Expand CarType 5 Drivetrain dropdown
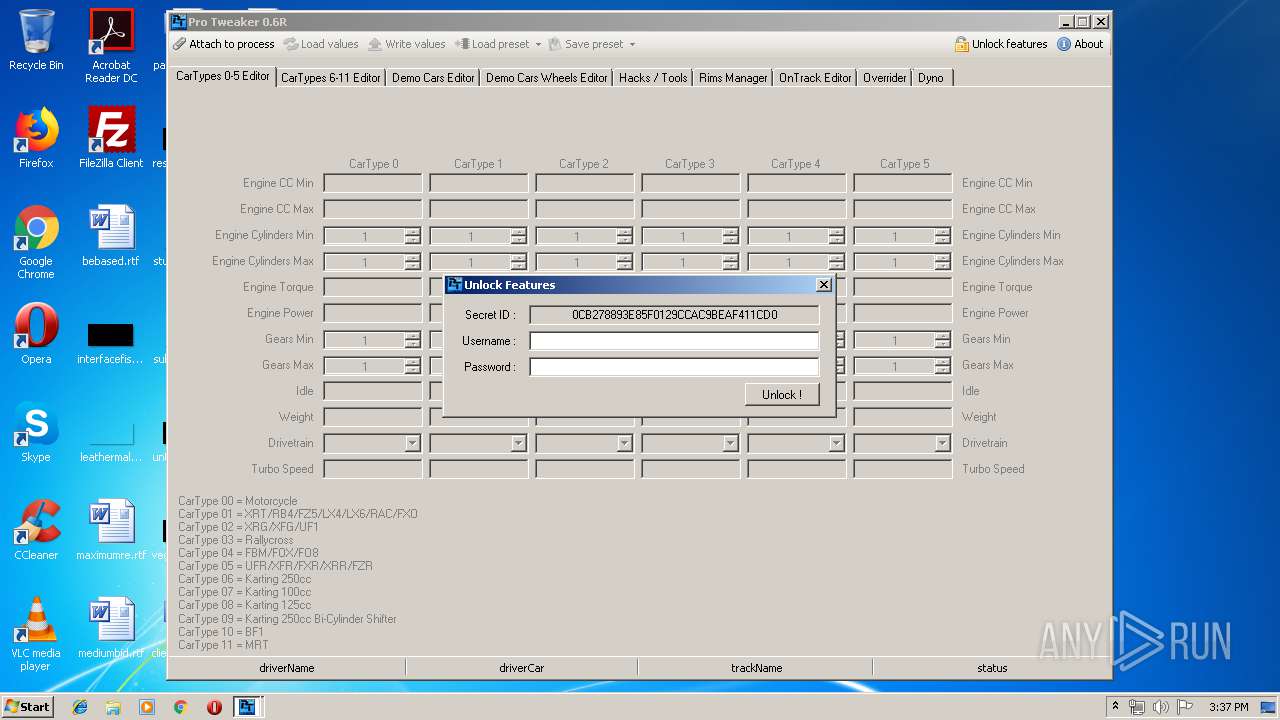 pyautogui.click(x=942, y=443)
